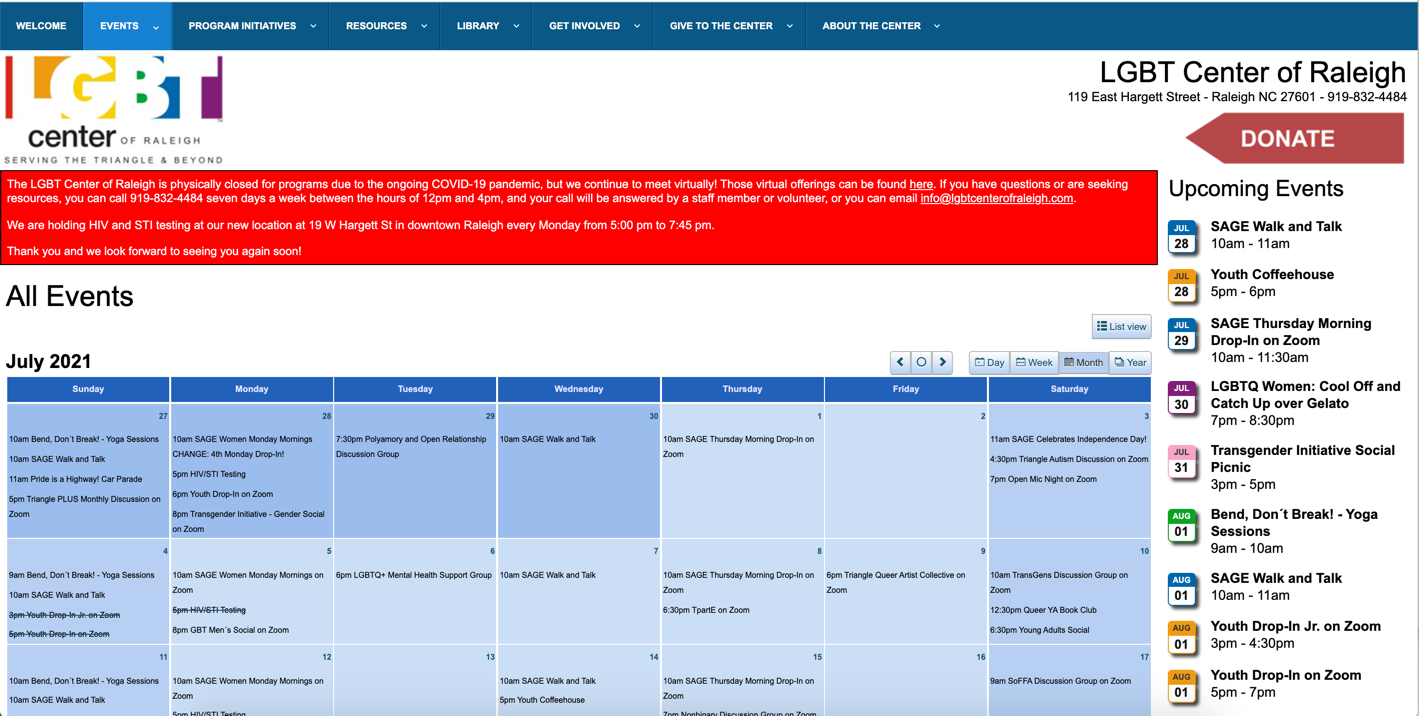Open Youth Coffeehouse upcoming event
The width and height of the screenshot is (1419, 716).
pos(1272,275)
